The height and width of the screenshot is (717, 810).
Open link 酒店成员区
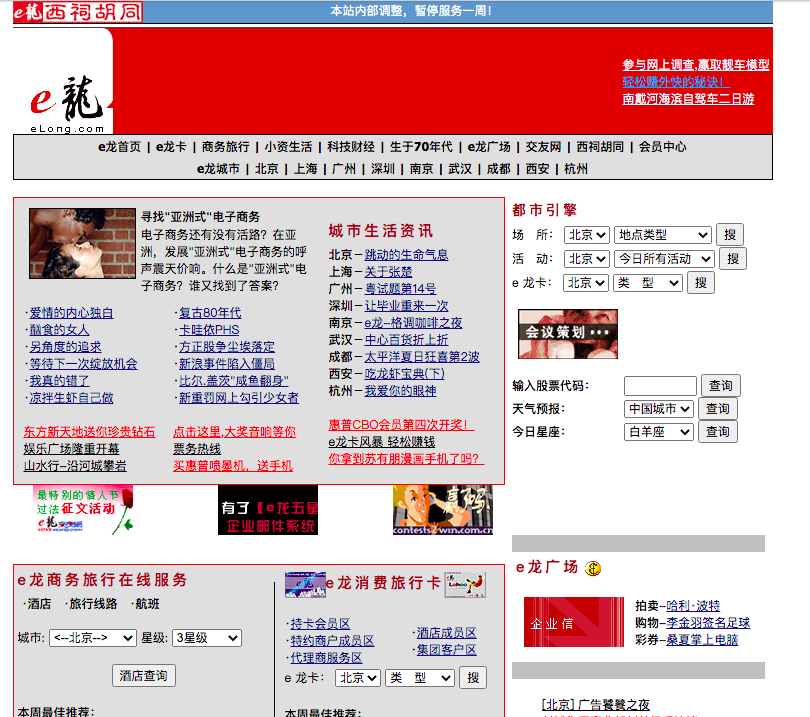pyautogui.click(x=447, y=633)
